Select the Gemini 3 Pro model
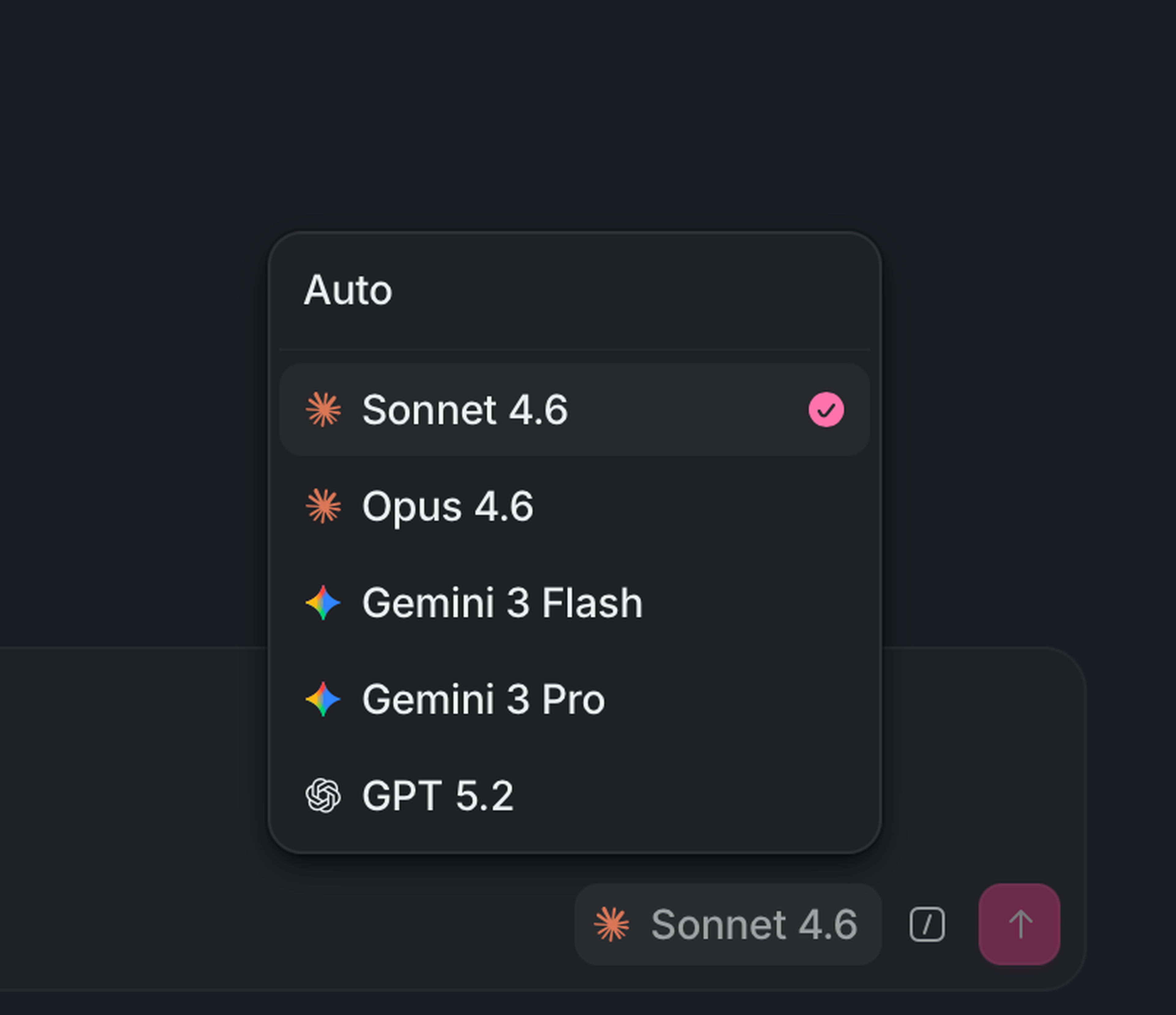The height and width of the screenshot is (1015, 1176). [x=484, y=699]
